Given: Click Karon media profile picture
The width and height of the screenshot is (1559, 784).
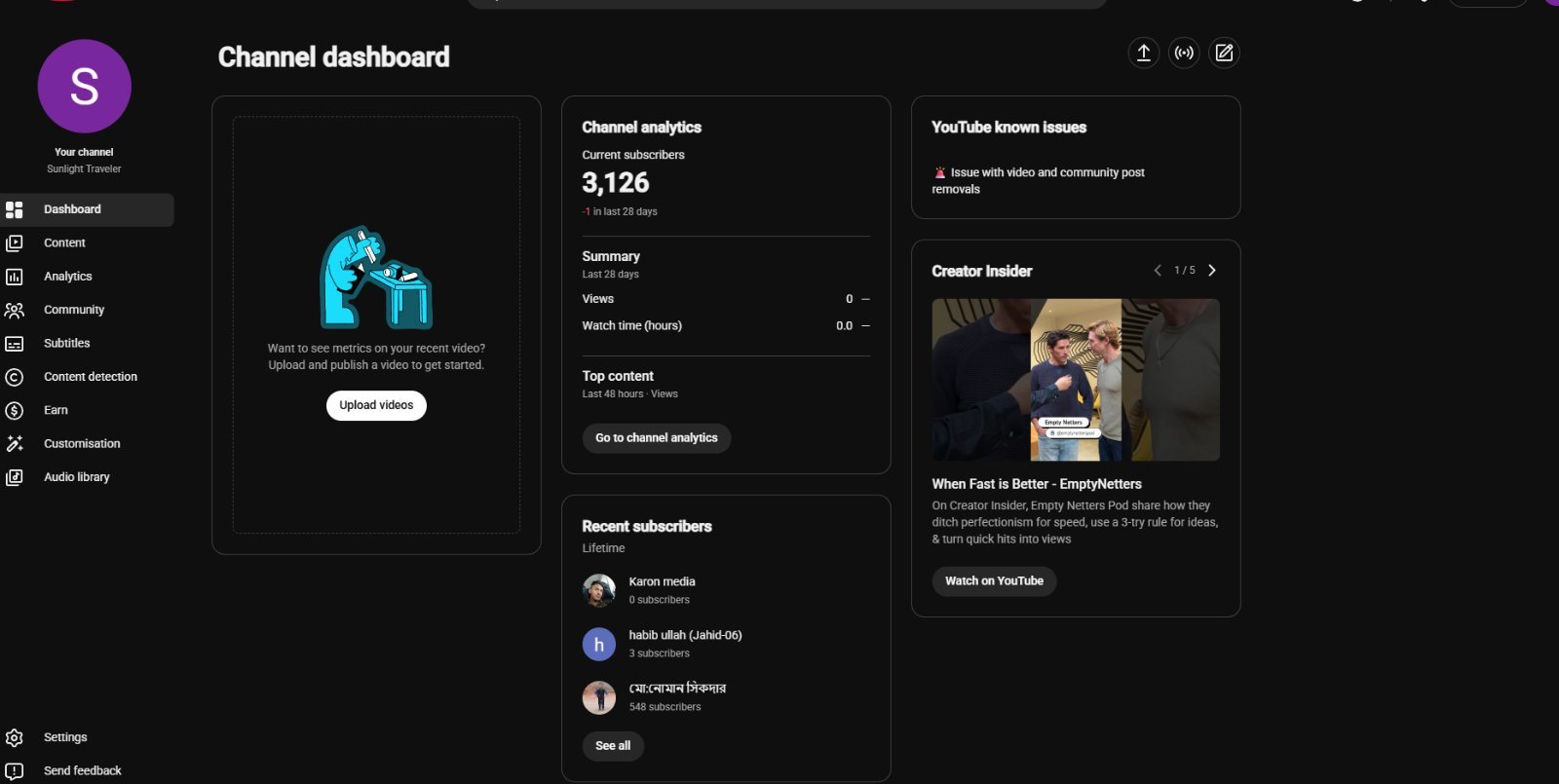Looking at the screenshot, I should (x=599, y=590).
